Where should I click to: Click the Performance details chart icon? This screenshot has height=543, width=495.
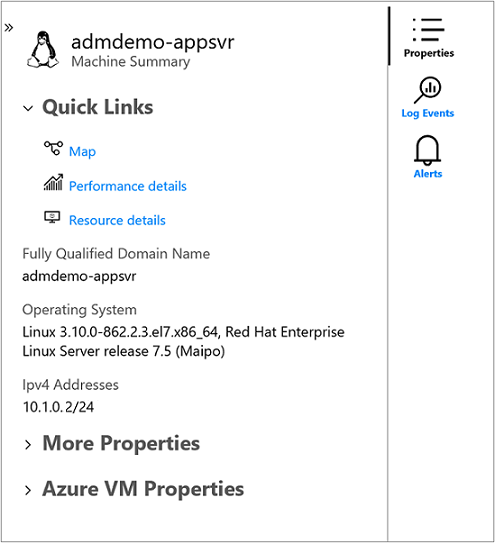[53, 182]
